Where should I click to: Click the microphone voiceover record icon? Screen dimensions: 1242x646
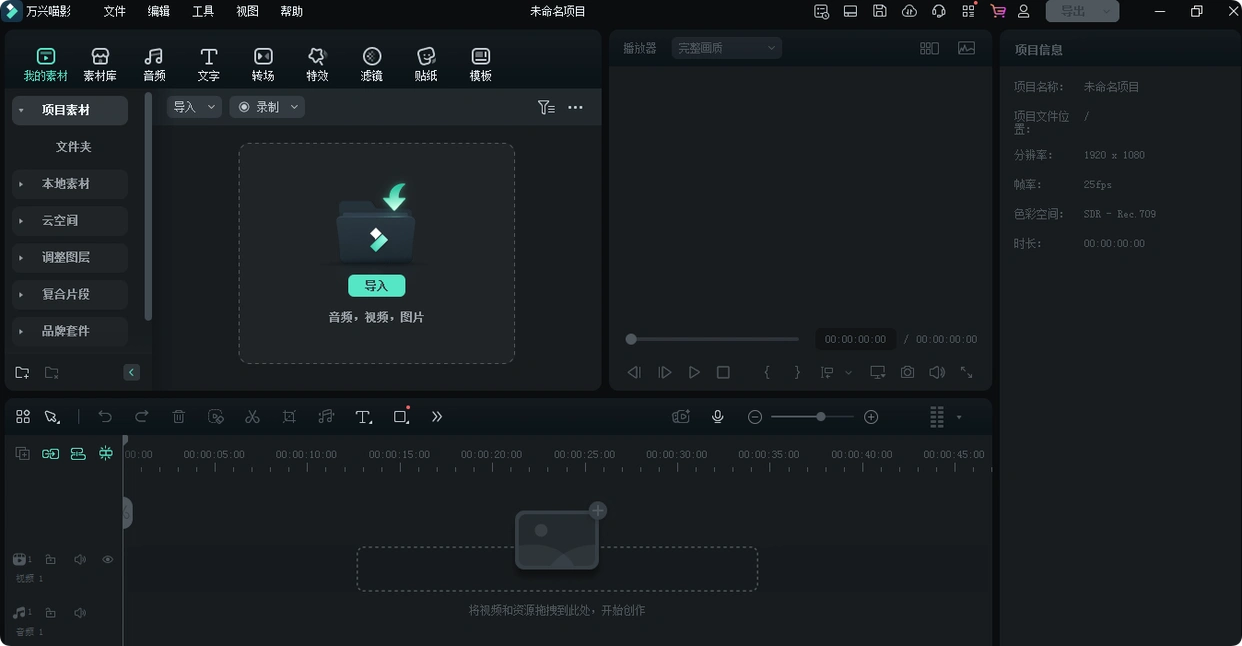tap(717, 417)
